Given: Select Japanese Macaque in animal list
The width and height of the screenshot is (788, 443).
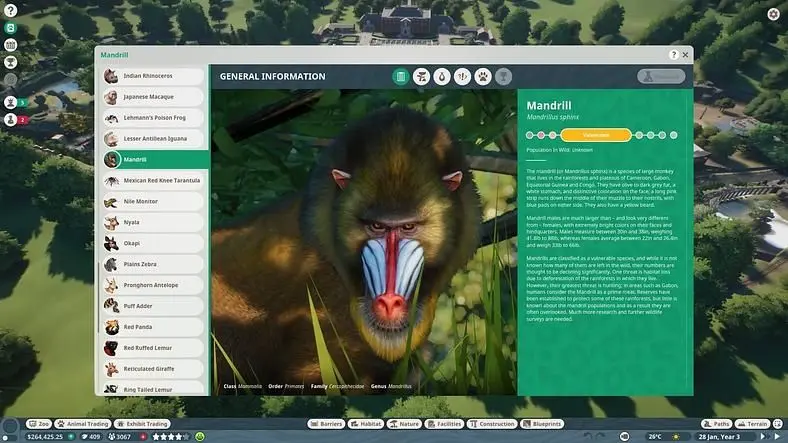Looking at the screenshot, I should 153,97.
